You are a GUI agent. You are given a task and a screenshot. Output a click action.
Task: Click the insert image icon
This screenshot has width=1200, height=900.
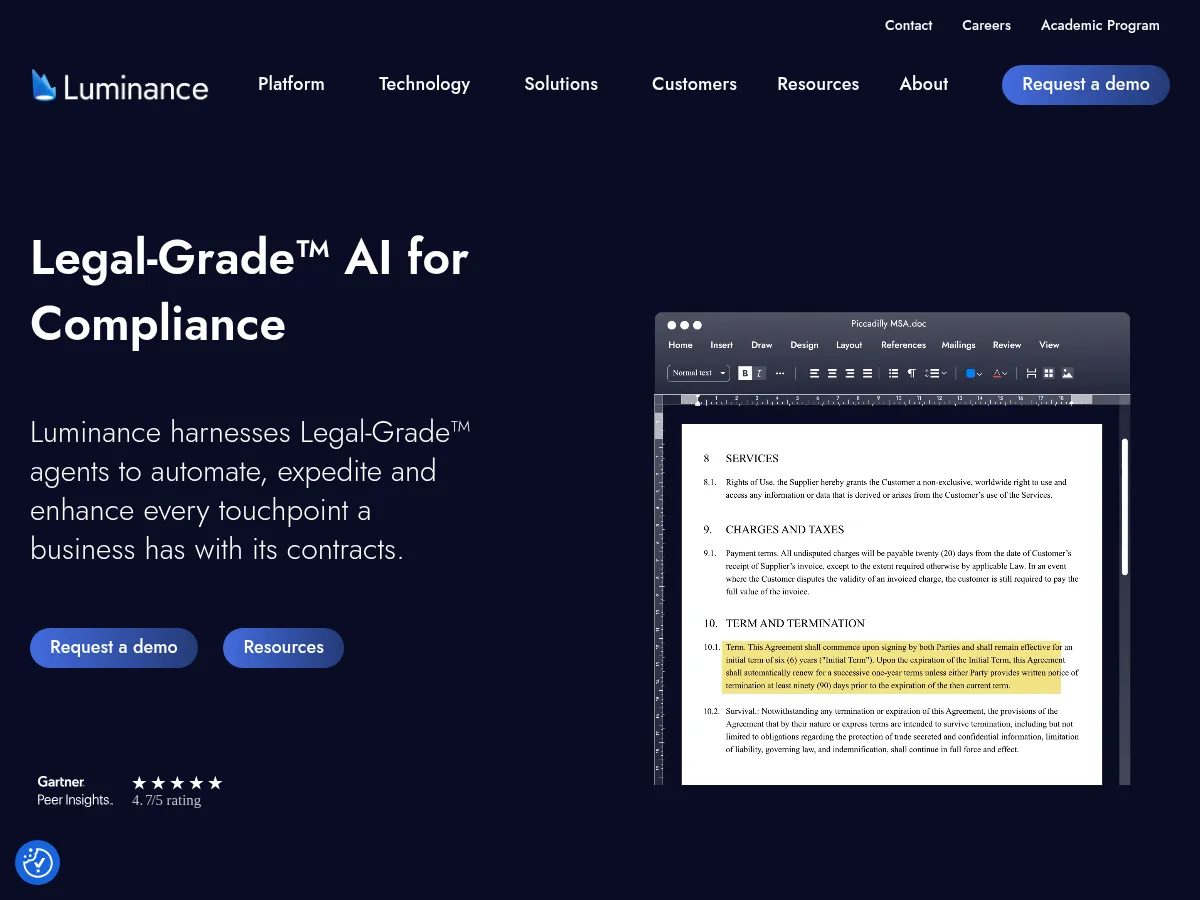point(1067,372)
